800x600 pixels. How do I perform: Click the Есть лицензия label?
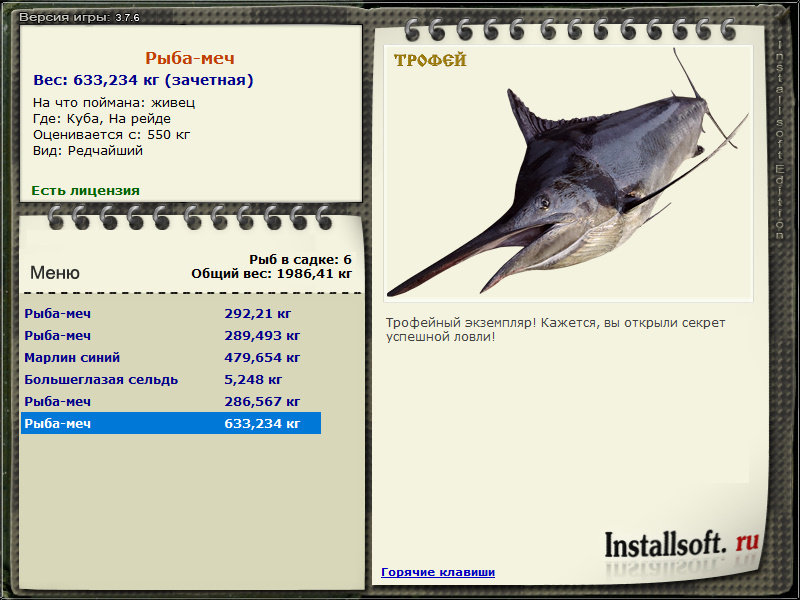pyautogui.click(x=85, y=190)
